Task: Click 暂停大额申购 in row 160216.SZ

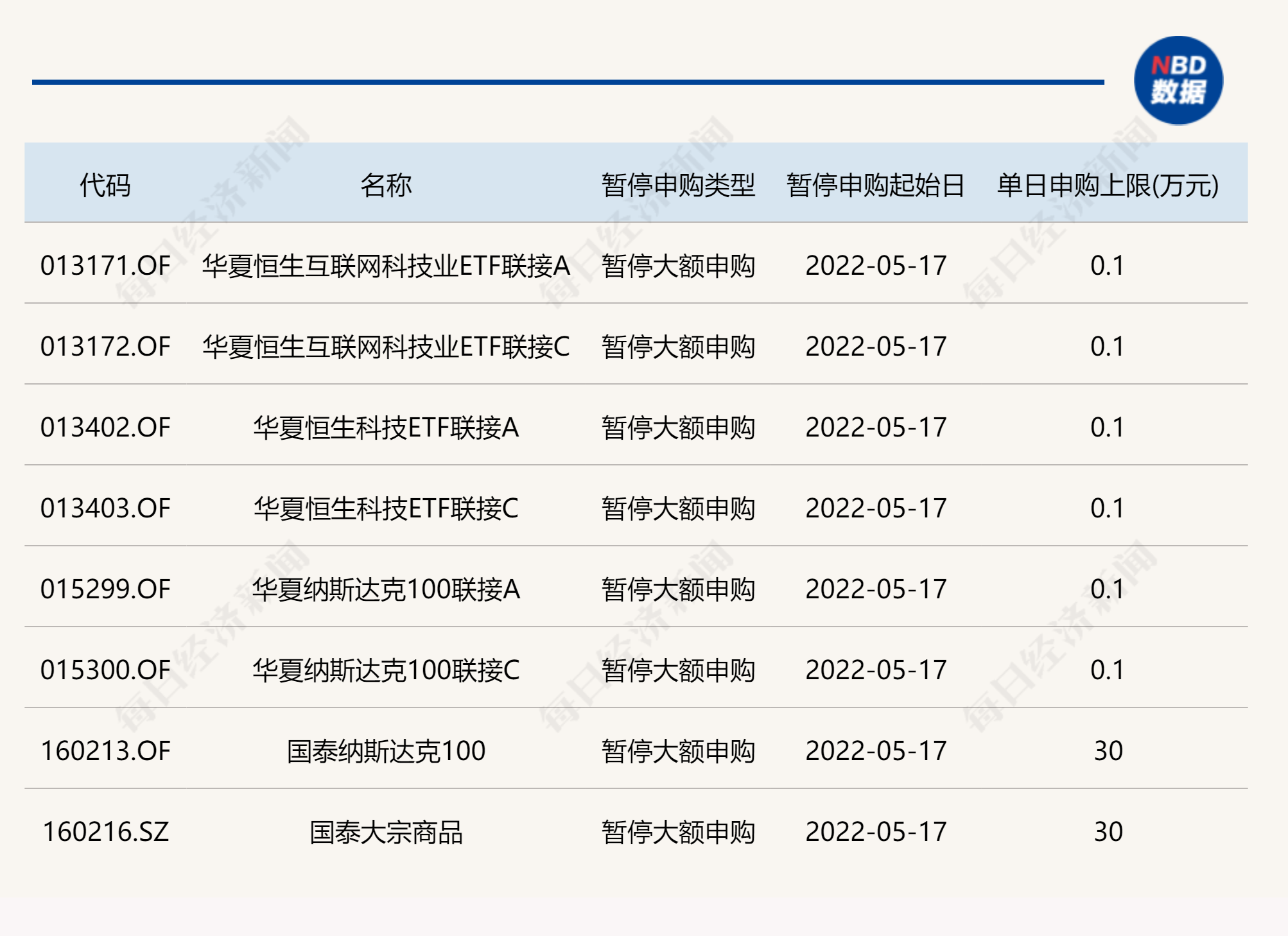Action: point(678,832)
